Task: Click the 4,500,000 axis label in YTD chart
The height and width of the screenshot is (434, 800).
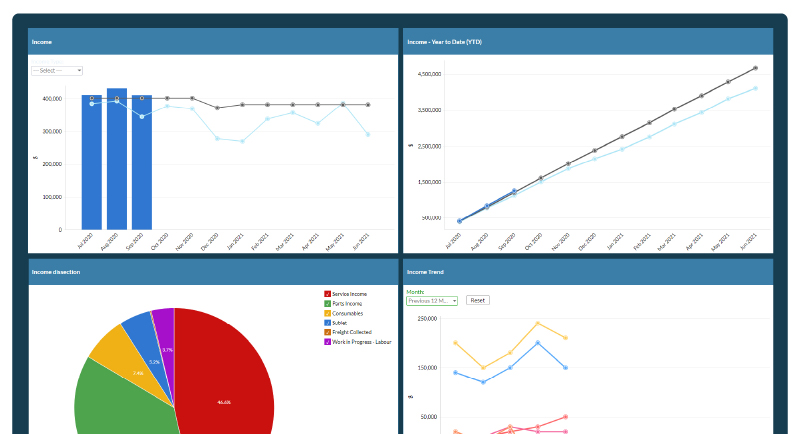Action: click(429, 74)
